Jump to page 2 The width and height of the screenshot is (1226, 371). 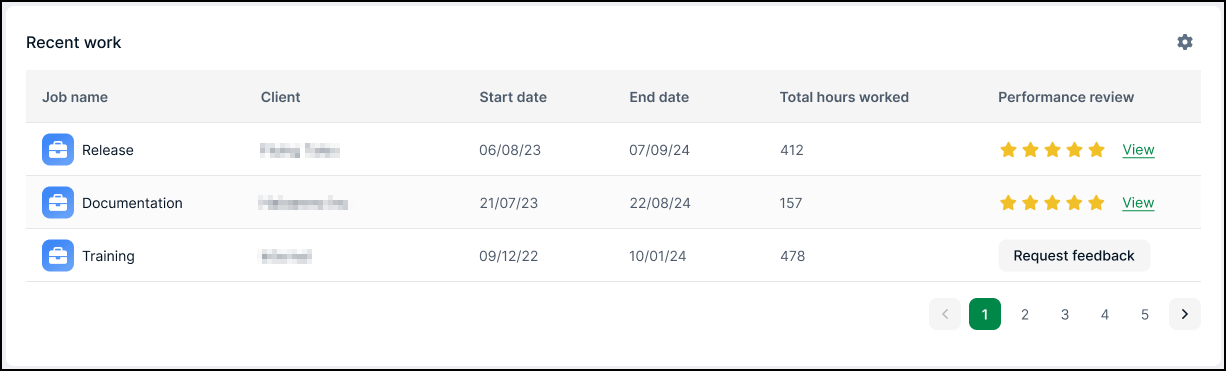(1025, 314)
